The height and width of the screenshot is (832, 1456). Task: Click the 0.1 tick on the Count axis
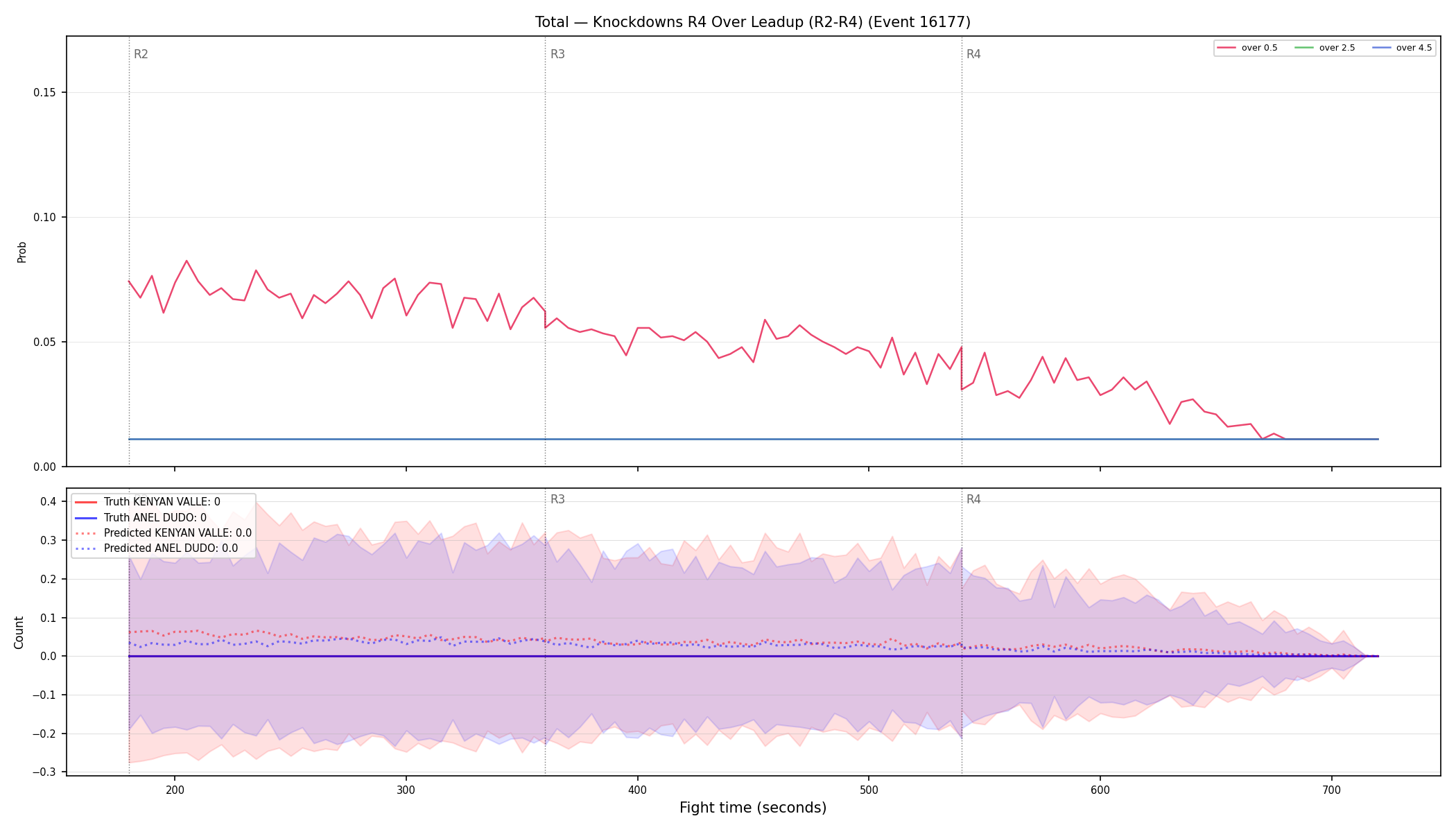(x=49, y=618)
